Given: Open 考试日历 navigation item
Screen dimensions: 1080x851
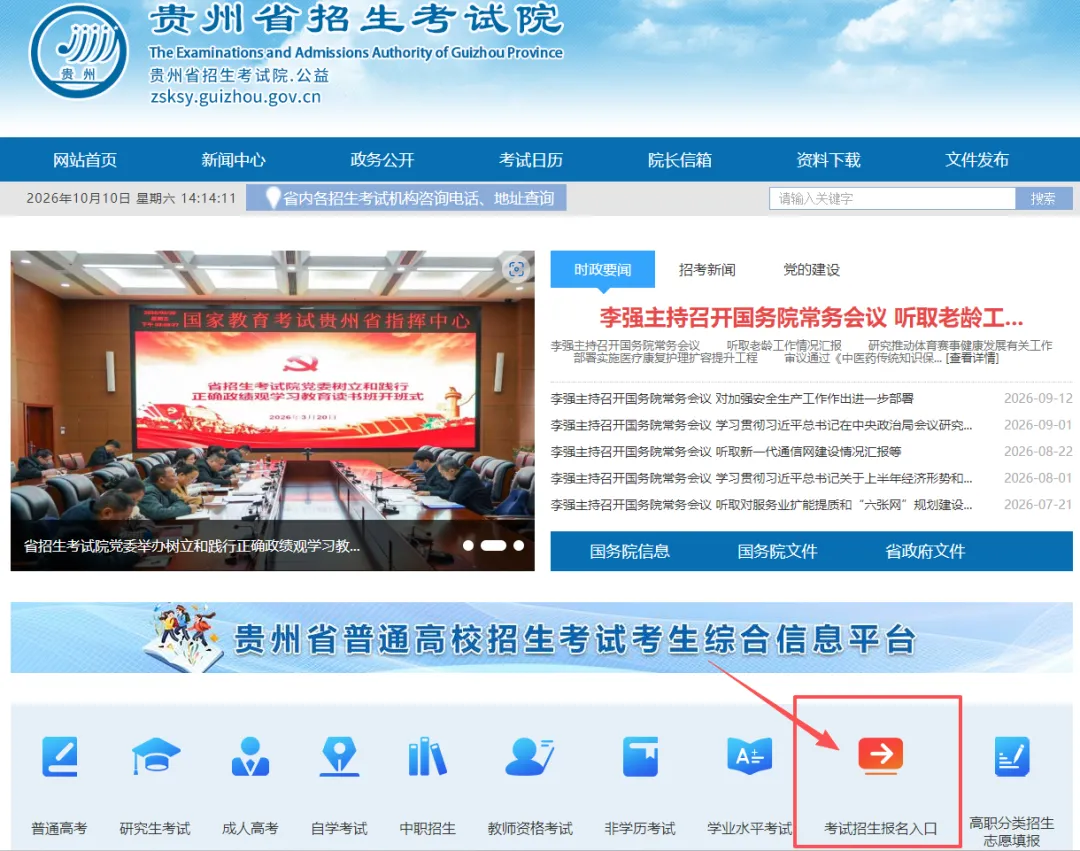Looking at the screenshot, I should (530, 160).
